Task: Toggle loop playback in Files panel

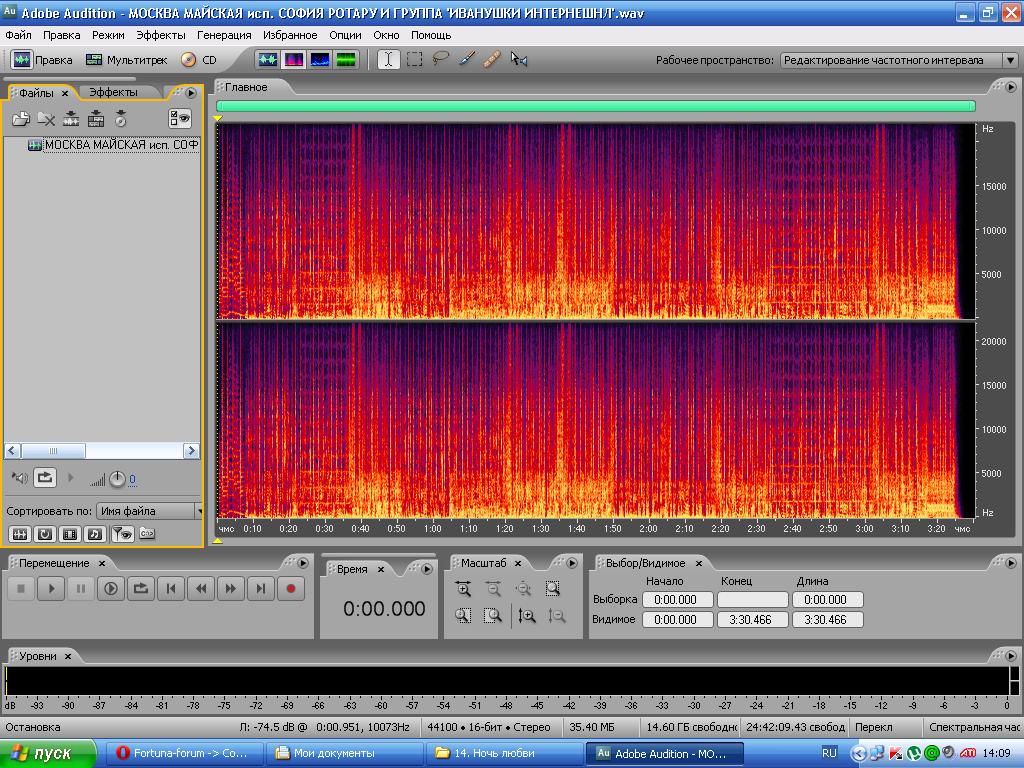Action: (x=45, y=478)
